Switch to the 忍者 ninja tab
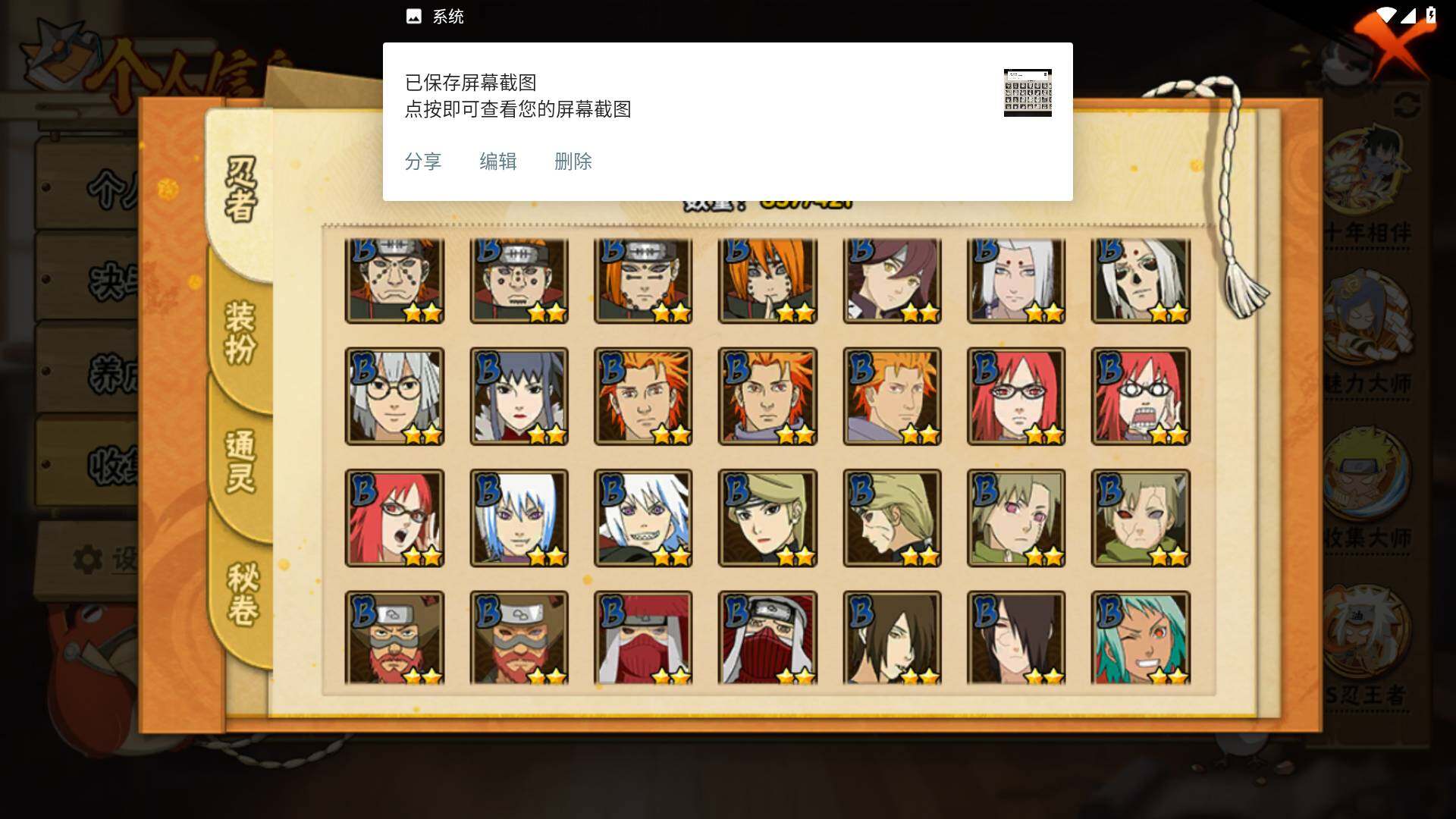This screenshot has width=1456, height=819. click(241, 190)
